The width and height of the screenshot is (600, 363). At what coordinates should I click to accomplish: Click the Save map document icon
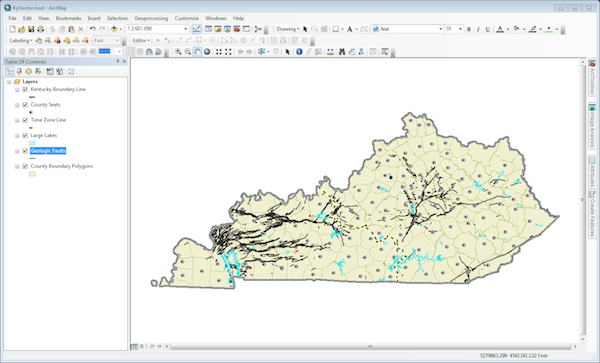31,29
